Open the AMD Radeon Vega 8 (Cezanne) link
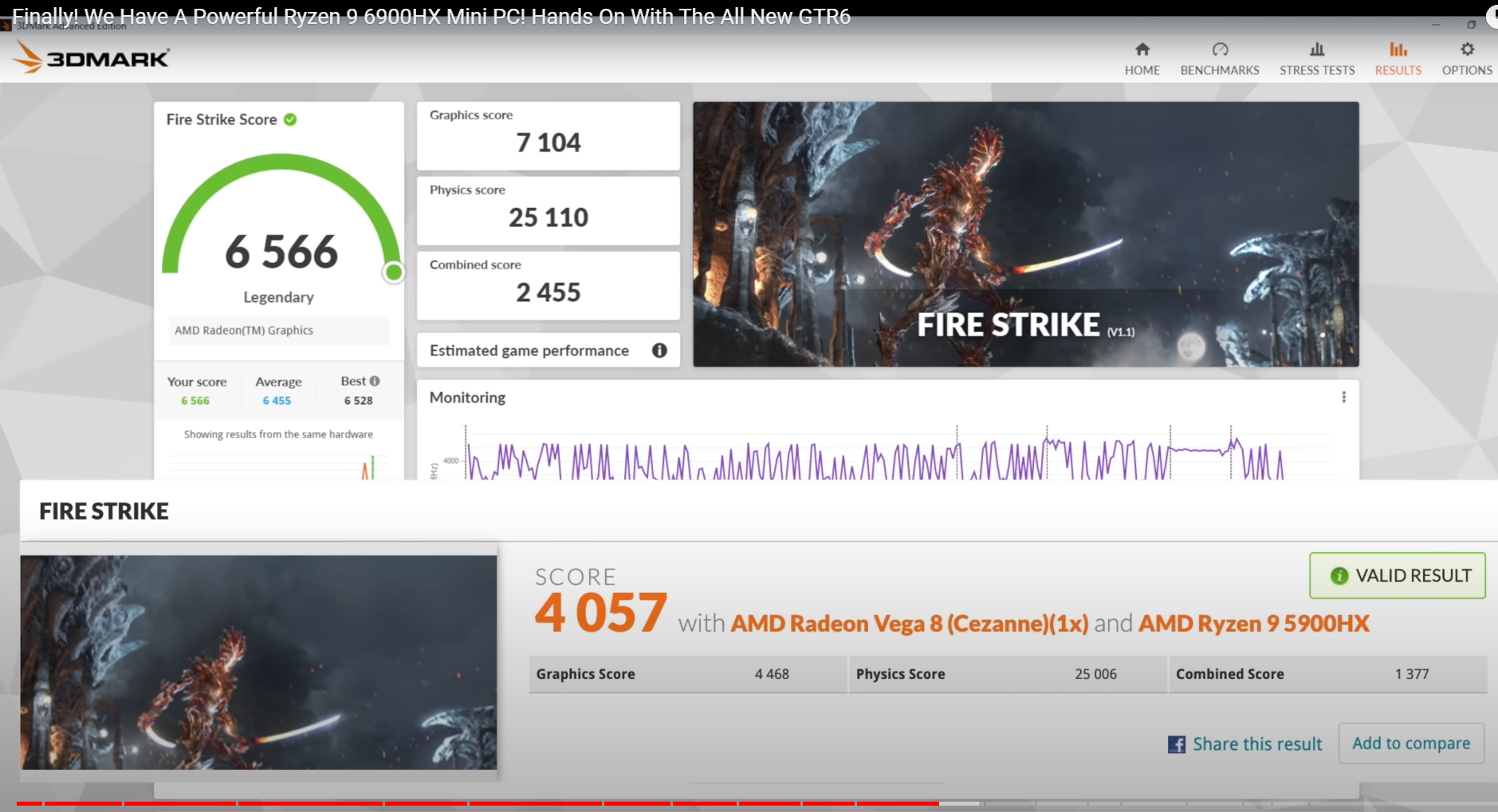 pyautogui.click(x=910, y=623)
